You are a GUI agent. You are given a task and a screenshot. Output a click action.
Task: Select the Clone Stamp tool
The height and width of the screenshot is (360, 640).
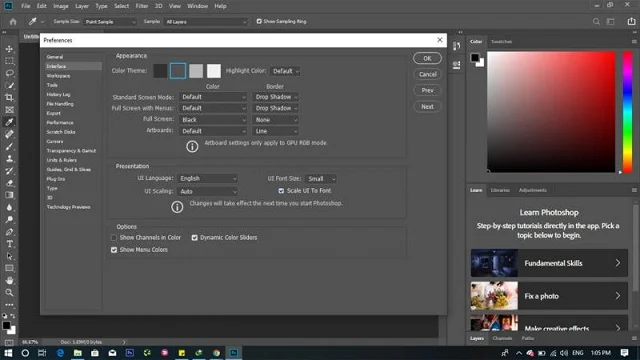[9, 158]
